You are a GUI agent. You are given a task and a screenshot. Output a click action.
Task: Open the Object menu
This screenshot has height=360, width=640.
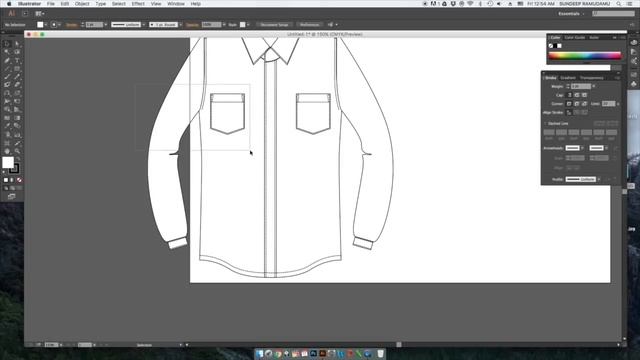pyautogui.click(x=82, y=4)
